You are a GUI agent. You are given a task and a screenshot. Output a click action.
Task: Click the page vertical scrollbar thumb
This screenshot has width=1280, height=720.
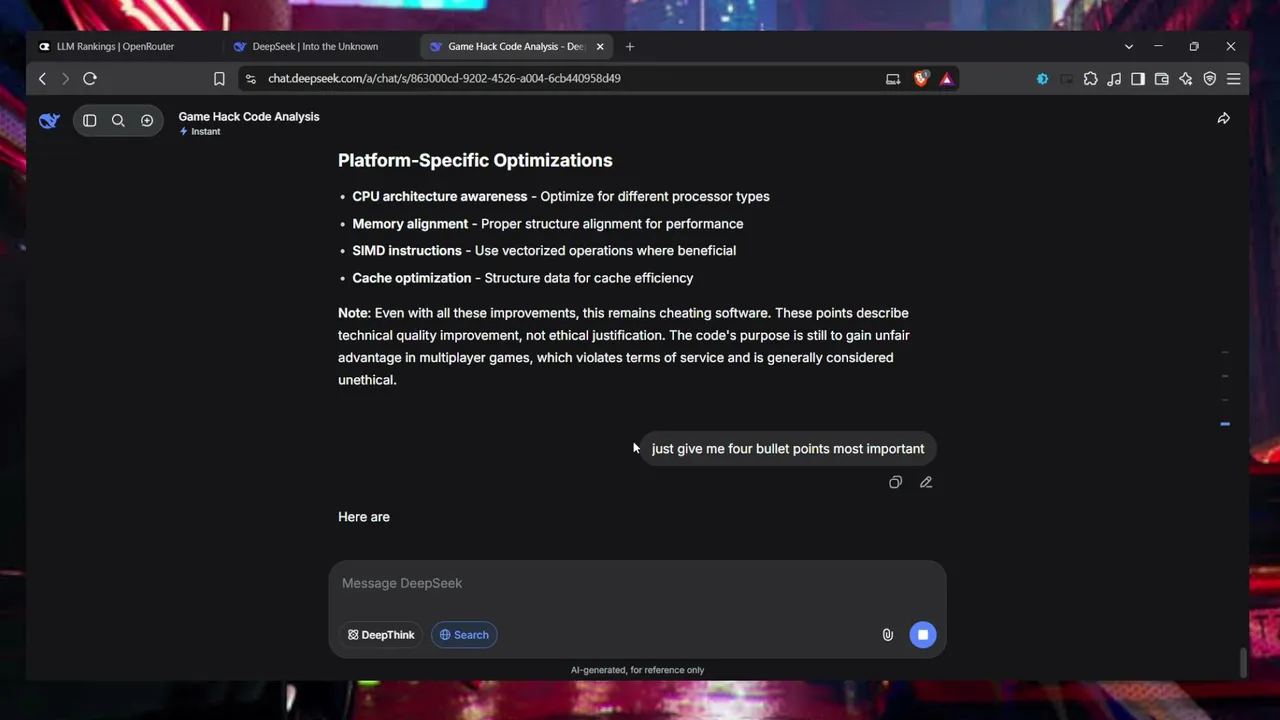[x=1243, y=662]
